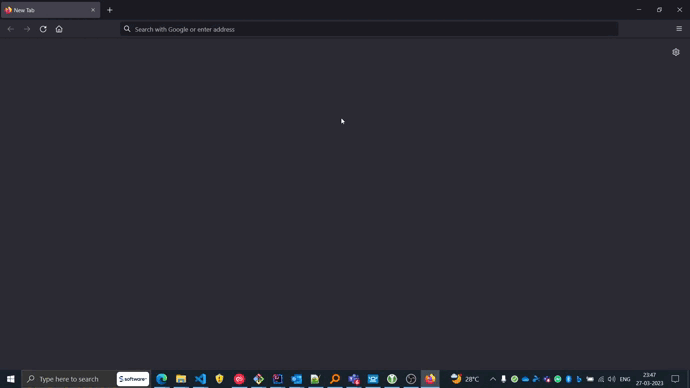The height and width of the screenshot is (388, 690).
Task: Open the notification center icon
Action: (675, 379)
